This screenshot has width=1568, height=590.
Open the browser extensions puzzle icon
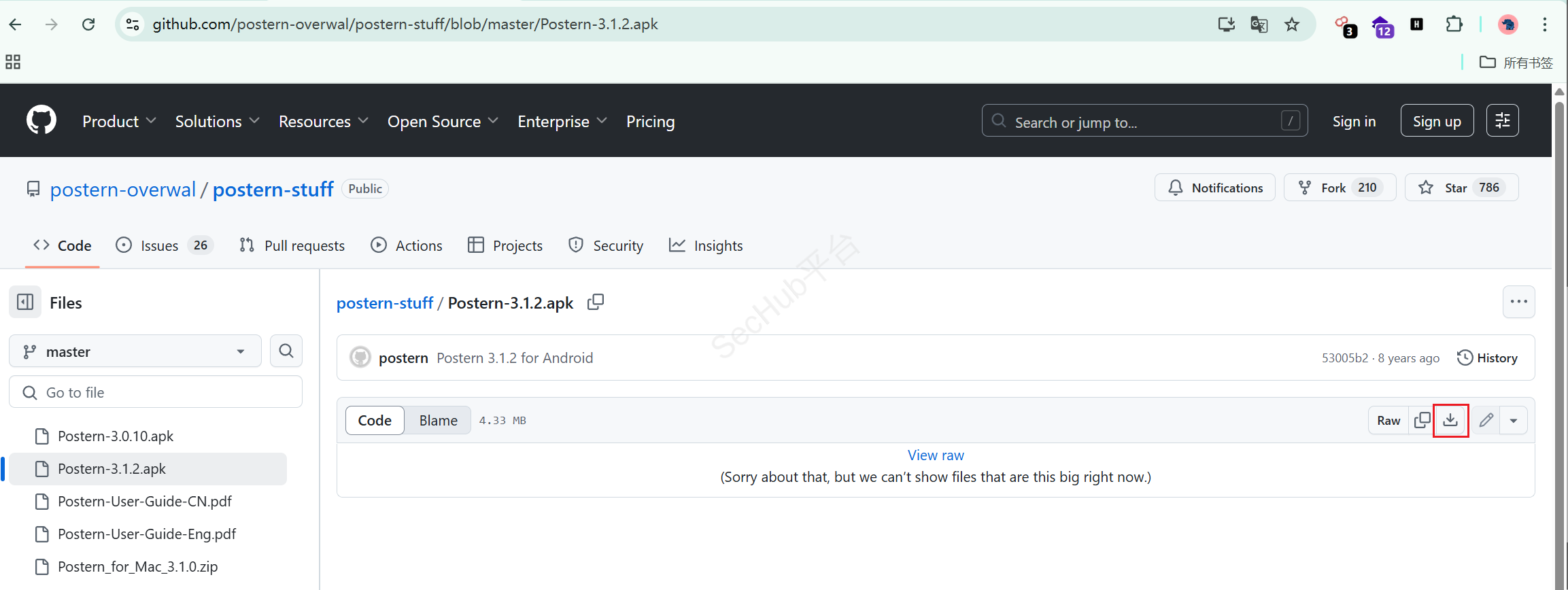(x=1454, y=24)
